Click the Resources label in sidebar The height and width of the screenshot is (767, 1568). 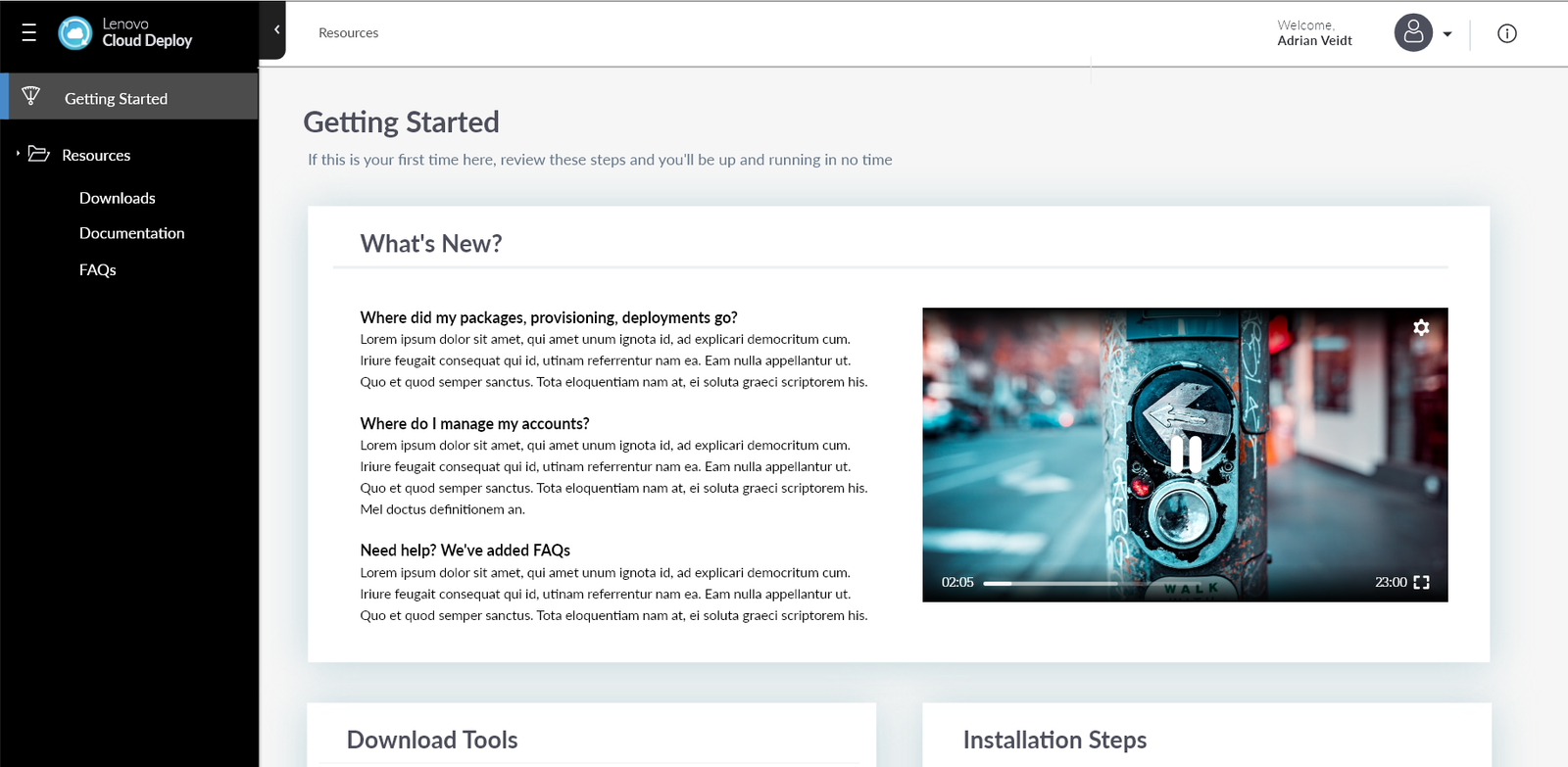(x=96, y=156)
